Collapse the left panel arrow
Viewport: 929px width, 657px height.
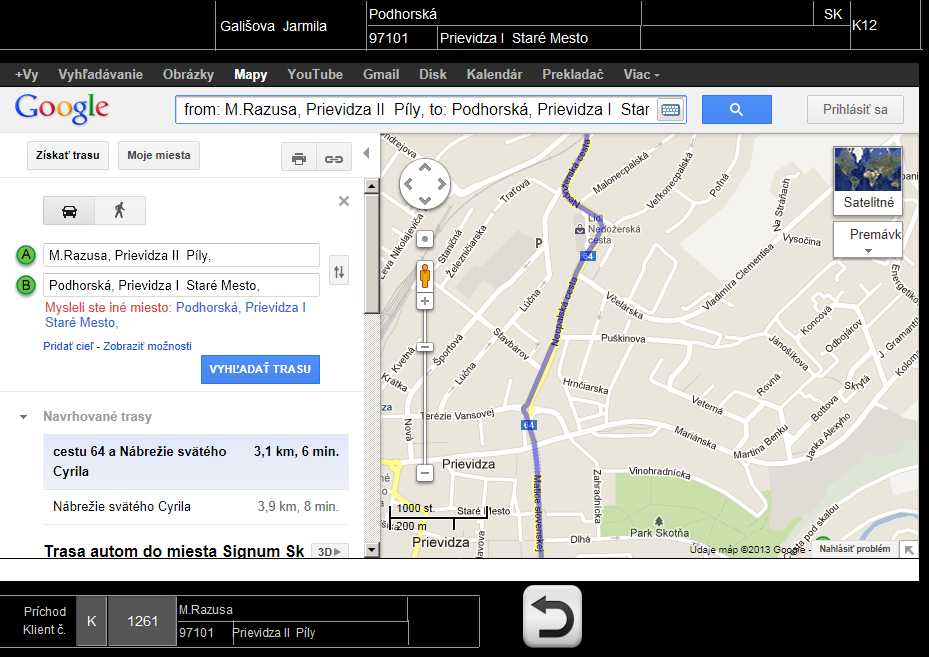pyautogui.click(x=366, y=154)
